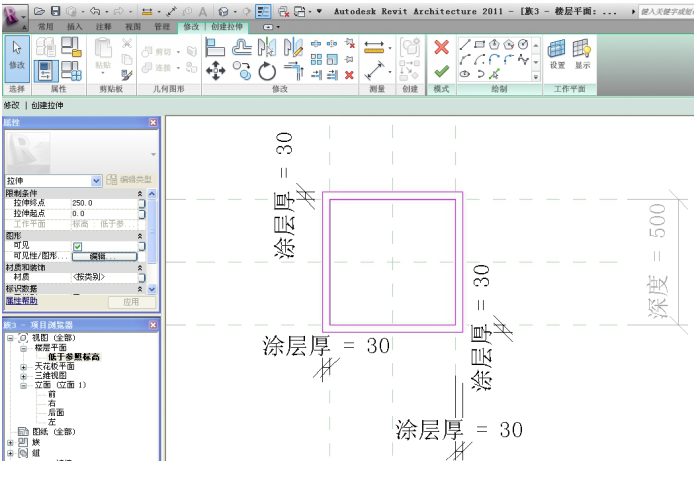Click parameter box beside 拉伸终点 value
Screen dimensions: 697x492
click(x=141, y=203)
